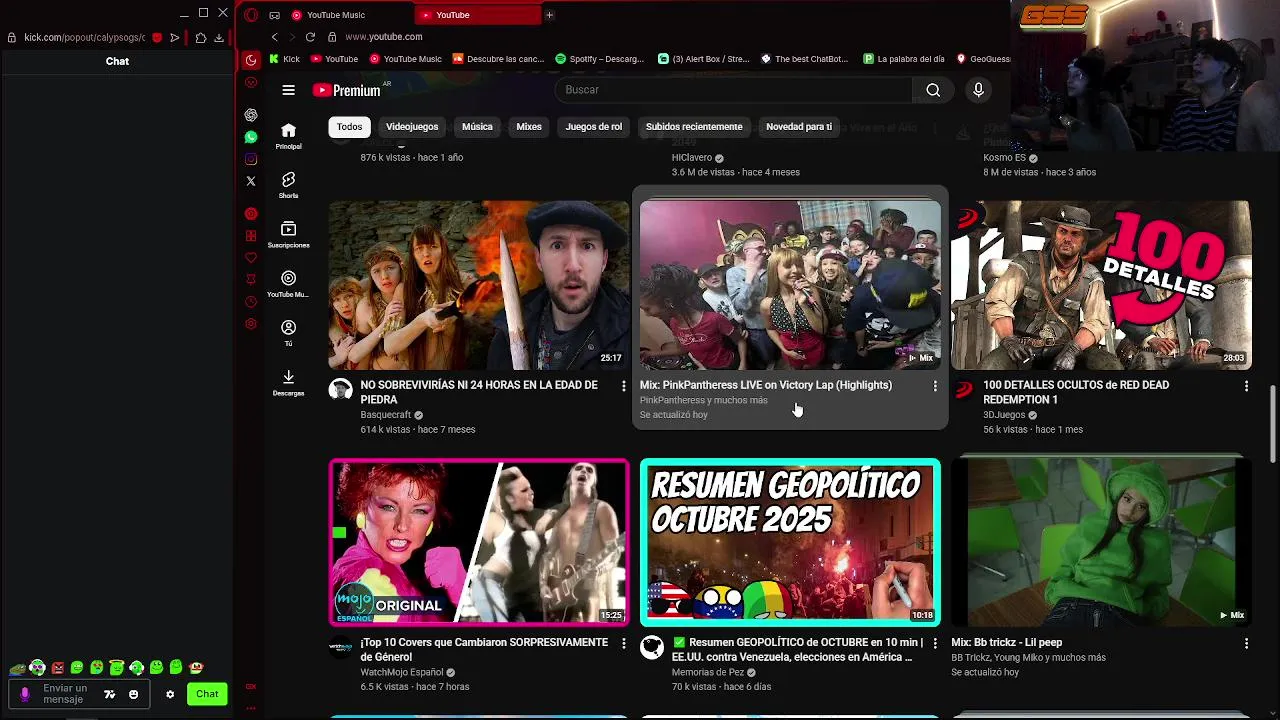
Task: Click the search magnifier button
Action: tap(933, 90)
